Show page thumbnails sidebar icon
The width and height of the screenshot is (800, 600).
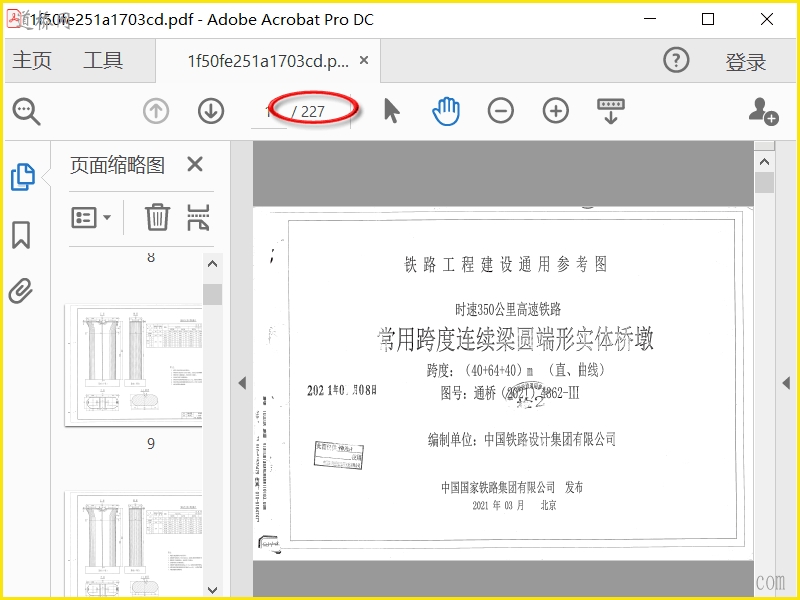coord(22,177)
